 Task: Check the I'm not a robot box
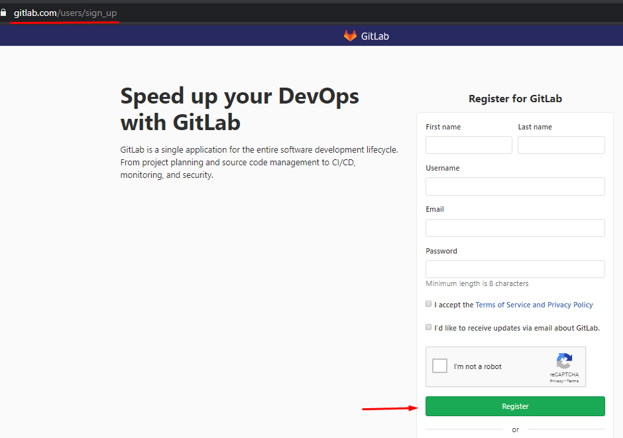point(439,366)
